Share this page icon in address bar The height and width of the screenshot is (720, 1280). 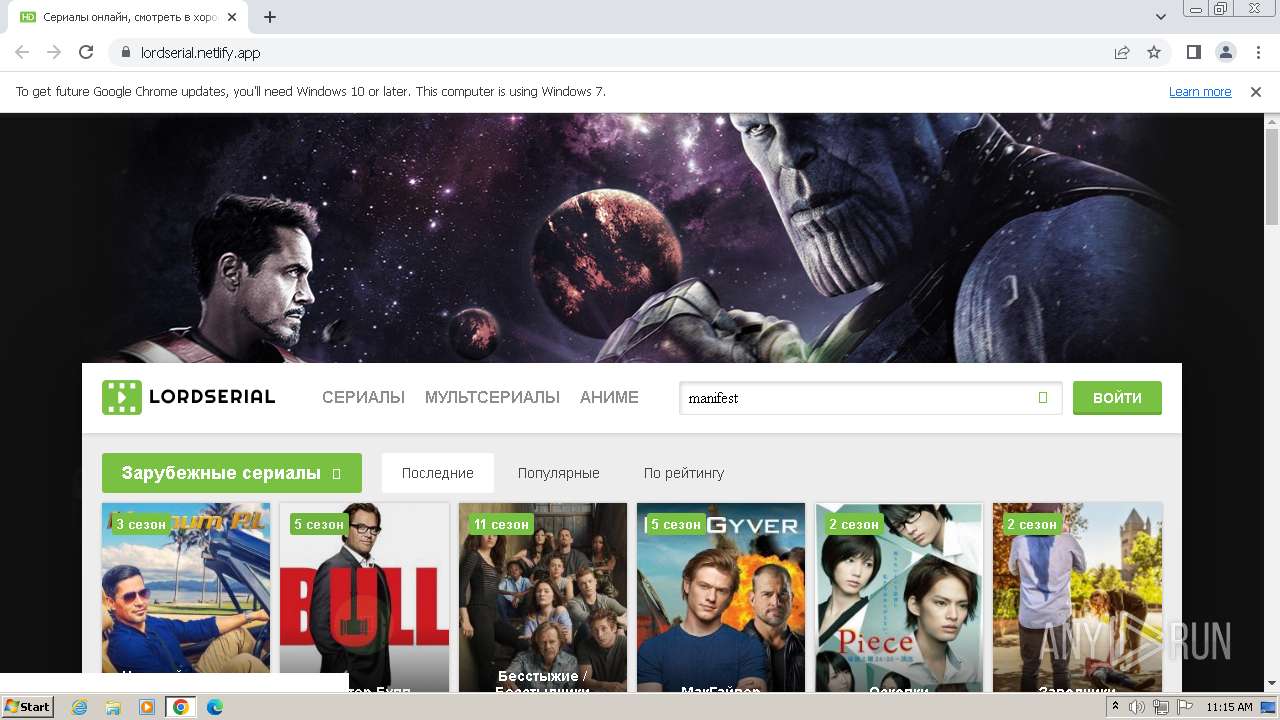click(1122, 52)
